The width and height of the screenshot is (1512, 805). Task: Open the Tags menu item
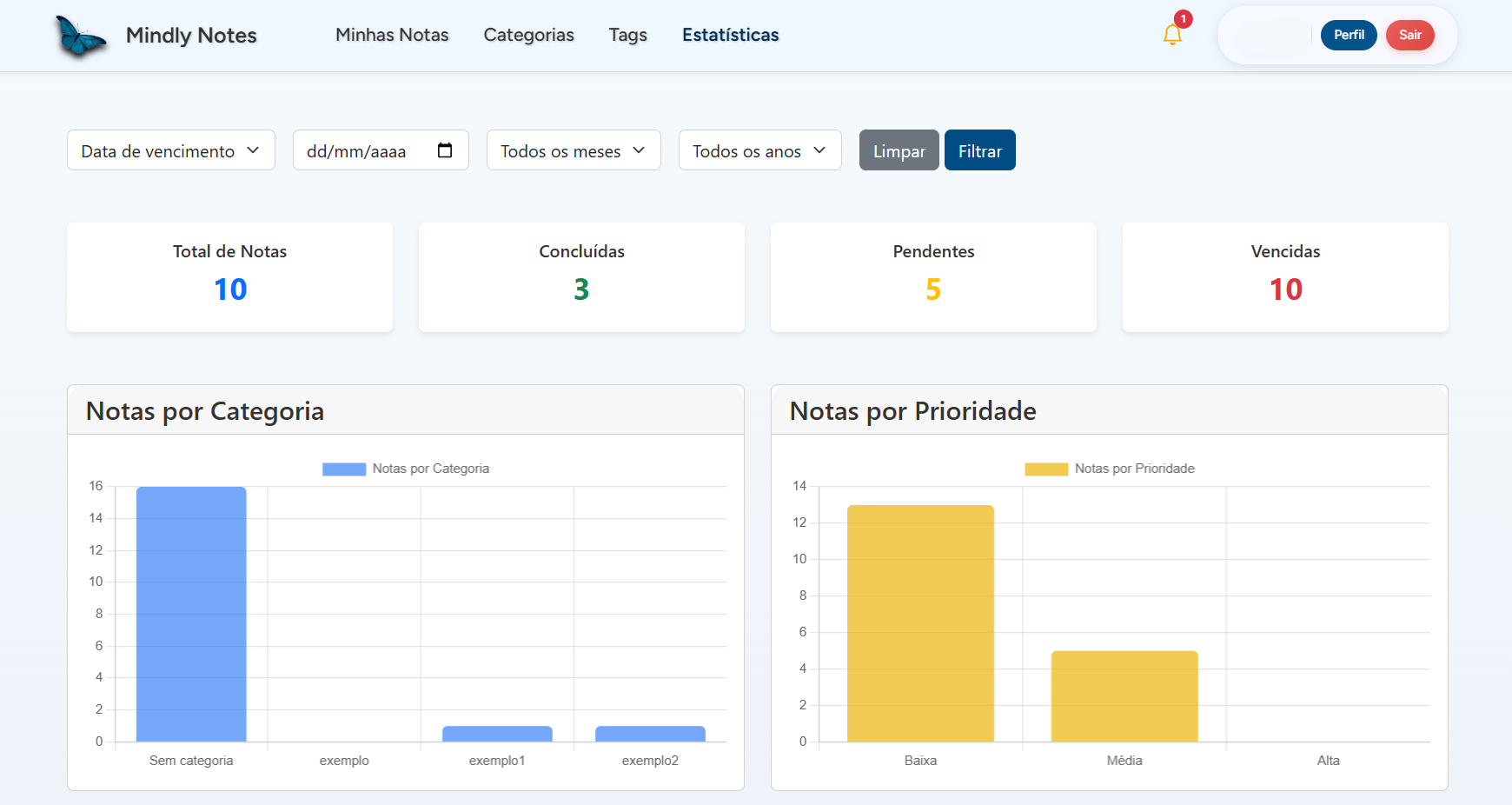click(627, 35)
